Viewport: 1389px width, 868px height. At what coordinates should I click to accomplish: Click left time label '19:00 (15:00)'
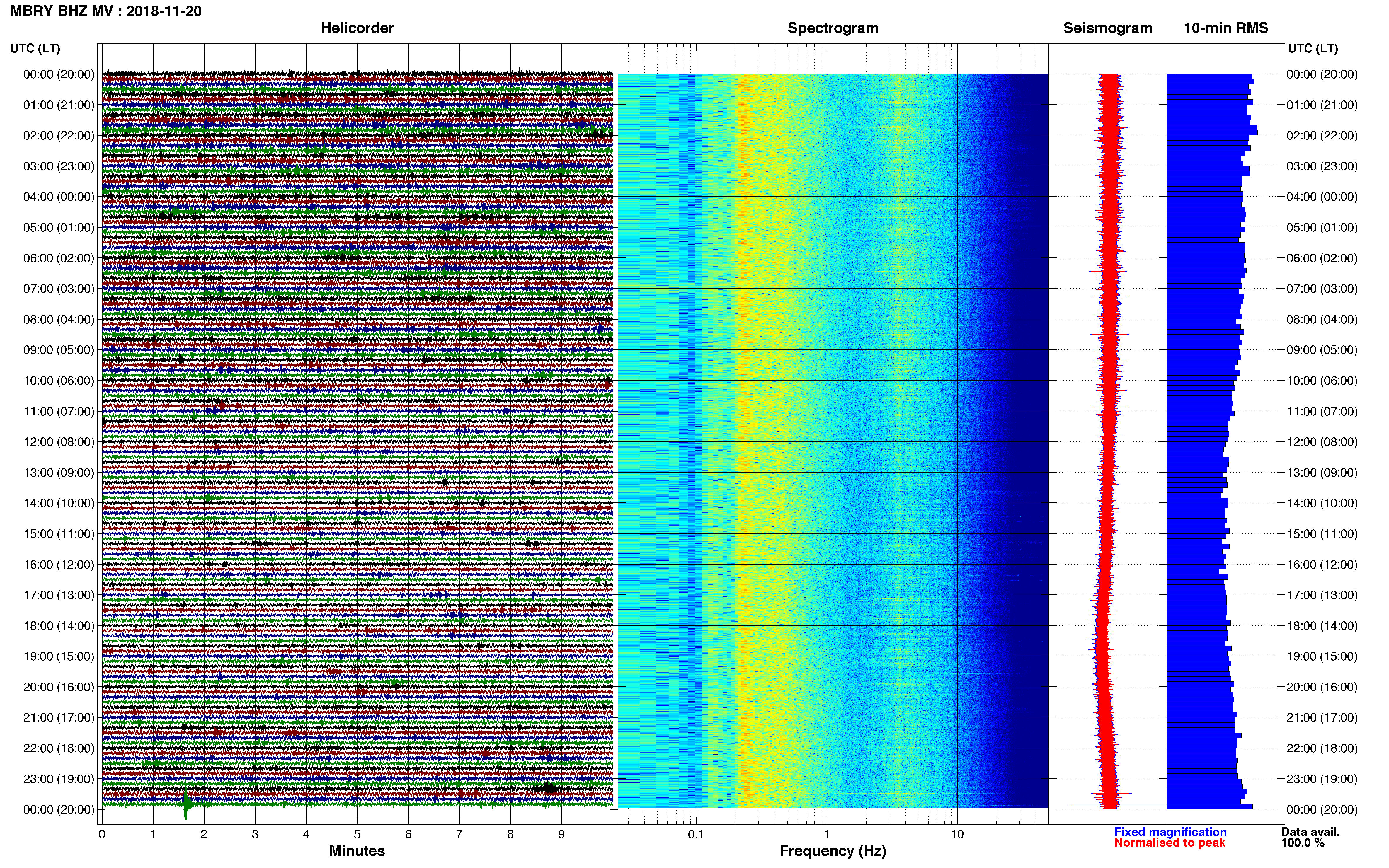click(59, 656)
